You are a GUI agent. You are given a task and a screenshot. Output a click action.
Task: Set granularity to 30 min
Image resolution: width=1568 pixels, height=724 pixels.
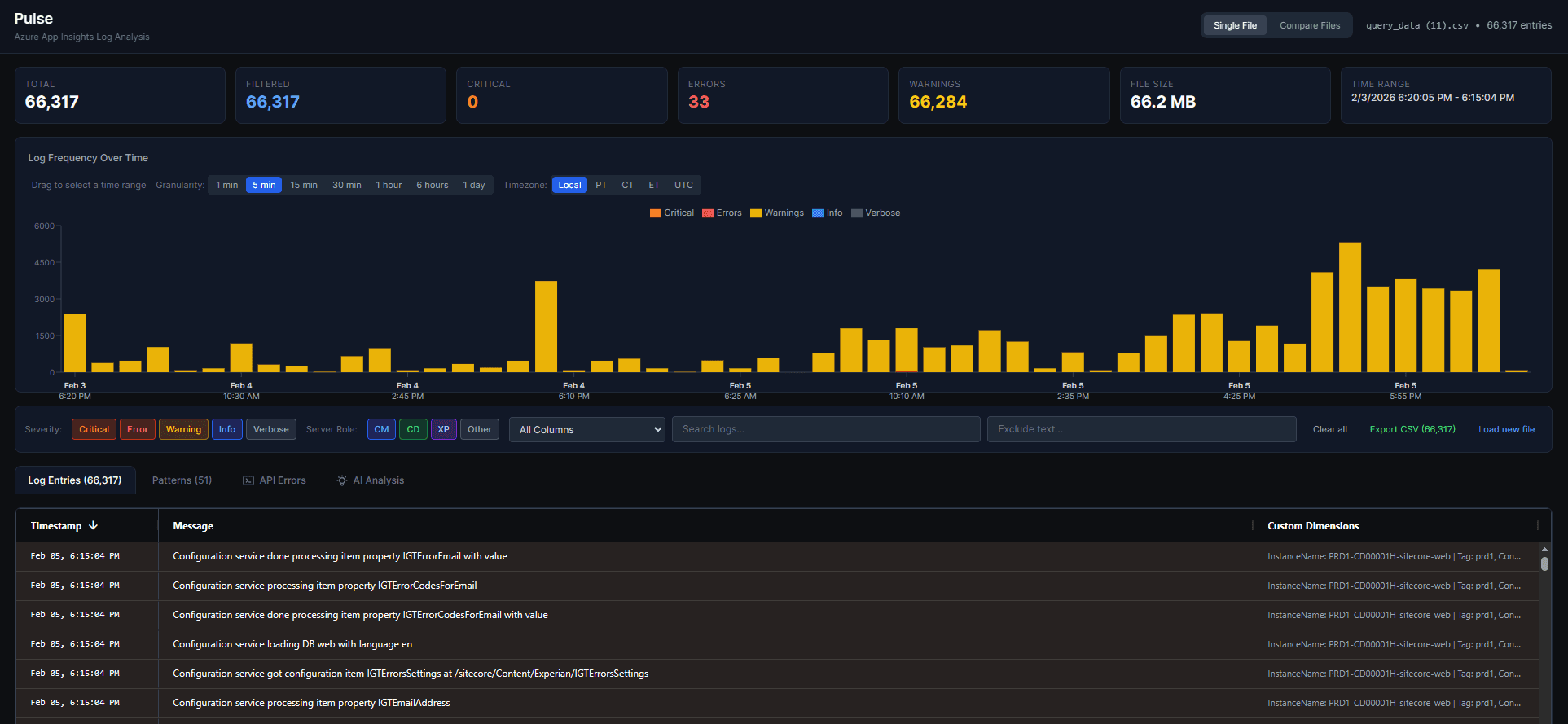pos(347,185)
